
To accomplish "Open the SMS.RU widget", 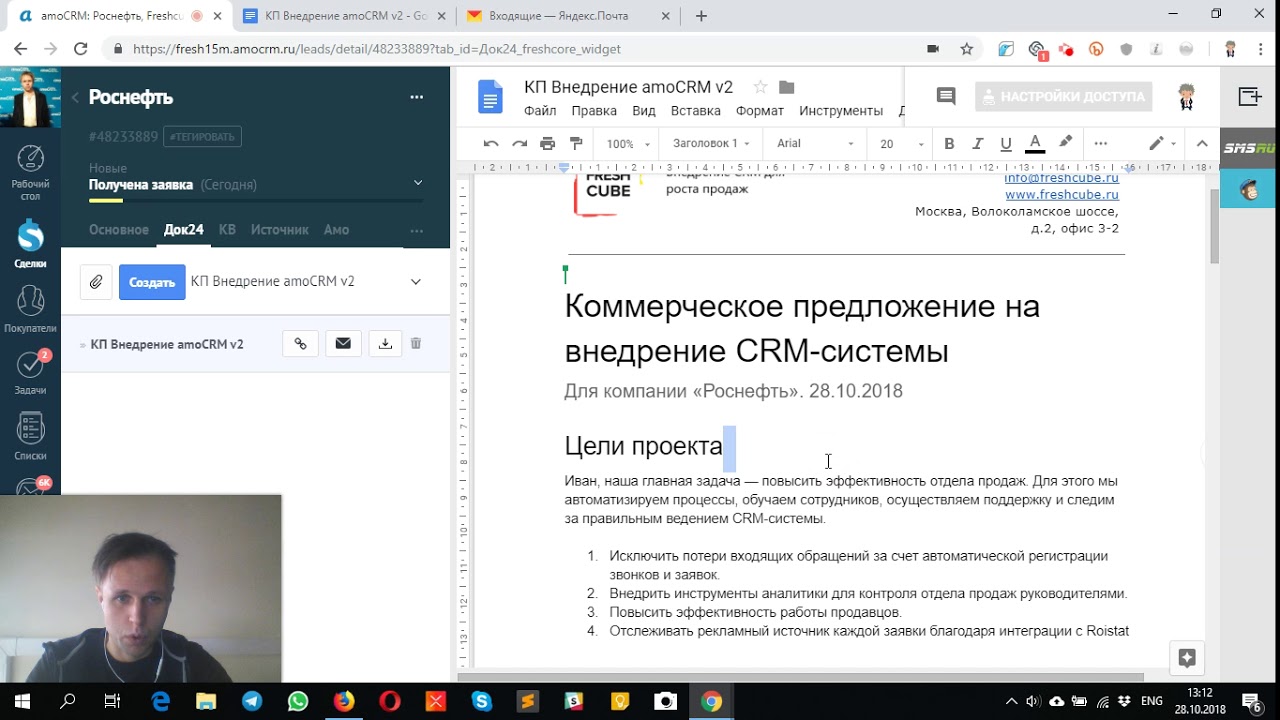I will 1250,148.
